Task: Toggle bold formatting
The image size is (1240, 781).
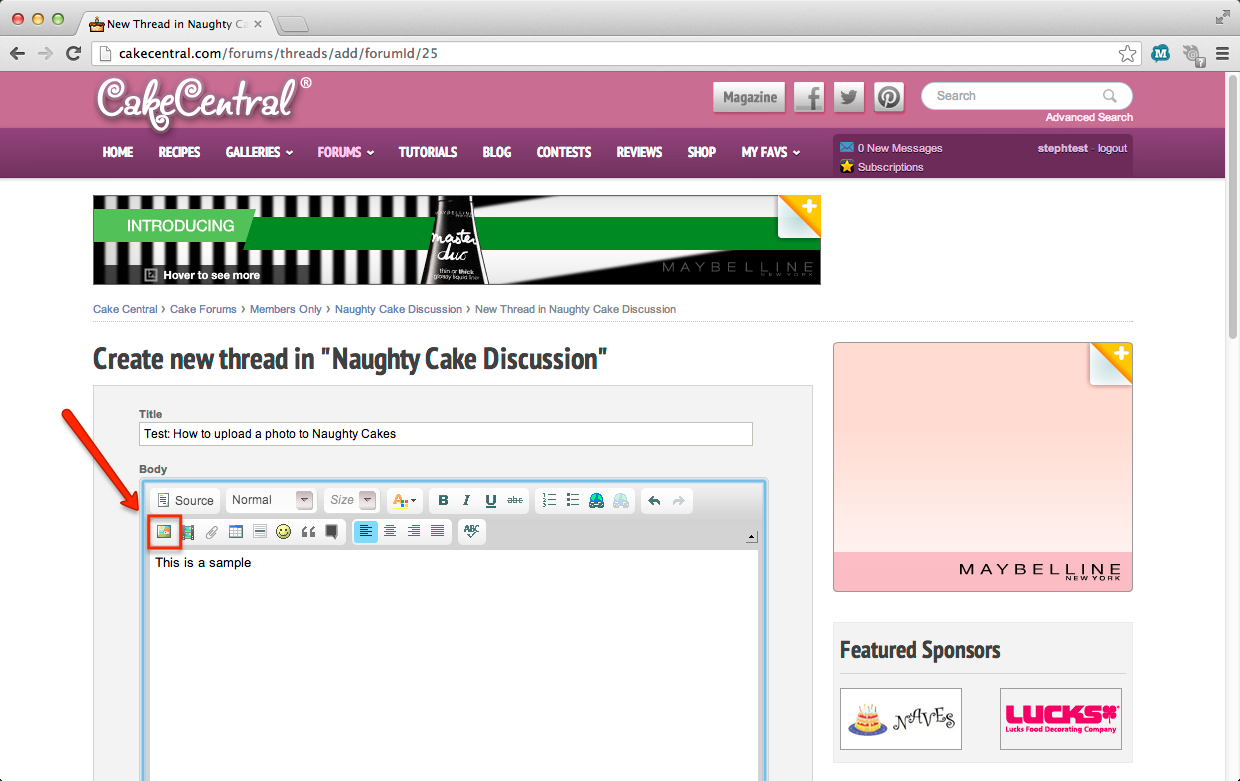Action: pyautogui.click(x=443, y=500)
